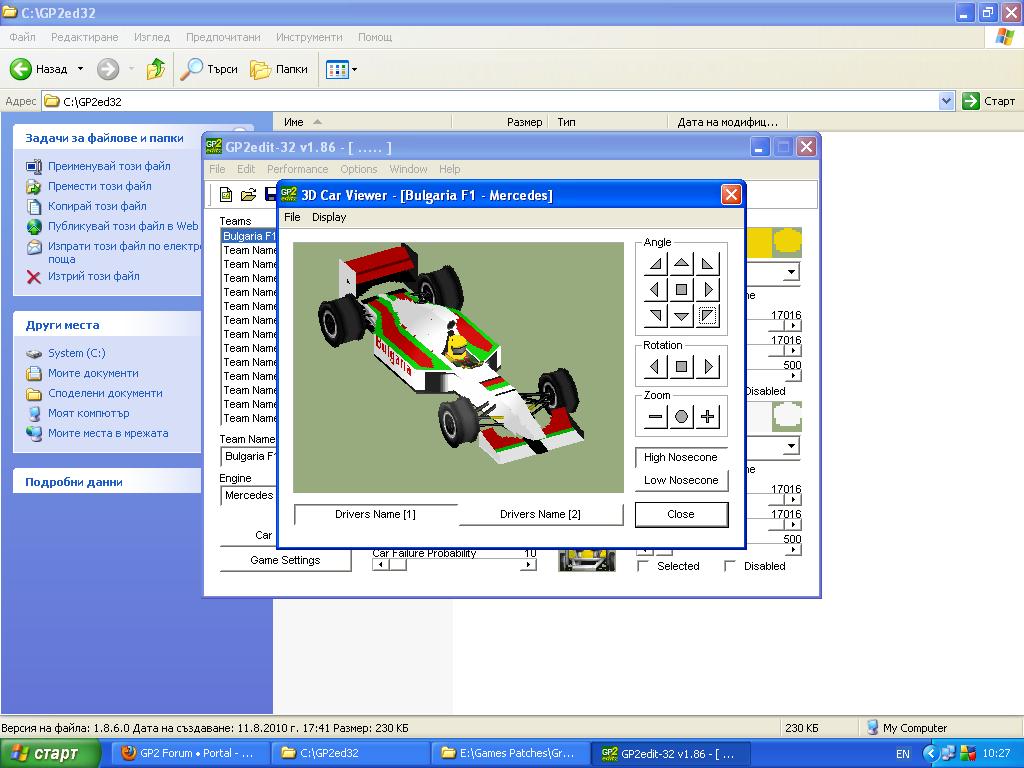This screenshot has height=768, width=1024.
Task: Open Game Settings in GP2edit
Action: [x=285, y=560]
